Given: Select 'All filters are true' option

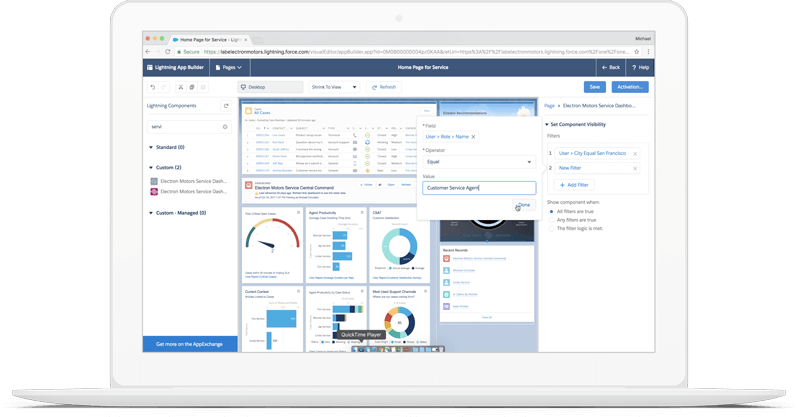Looking at the screenshot, I should [x=551, y=211].
